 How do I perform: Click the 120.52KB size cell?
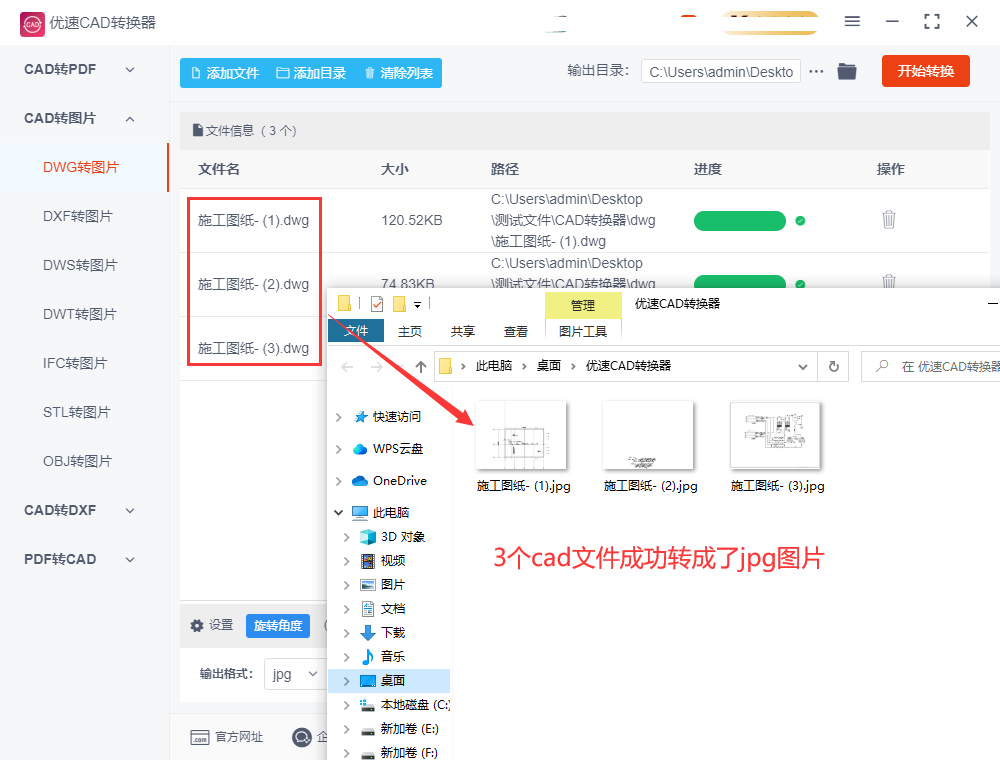pos(411,221)
